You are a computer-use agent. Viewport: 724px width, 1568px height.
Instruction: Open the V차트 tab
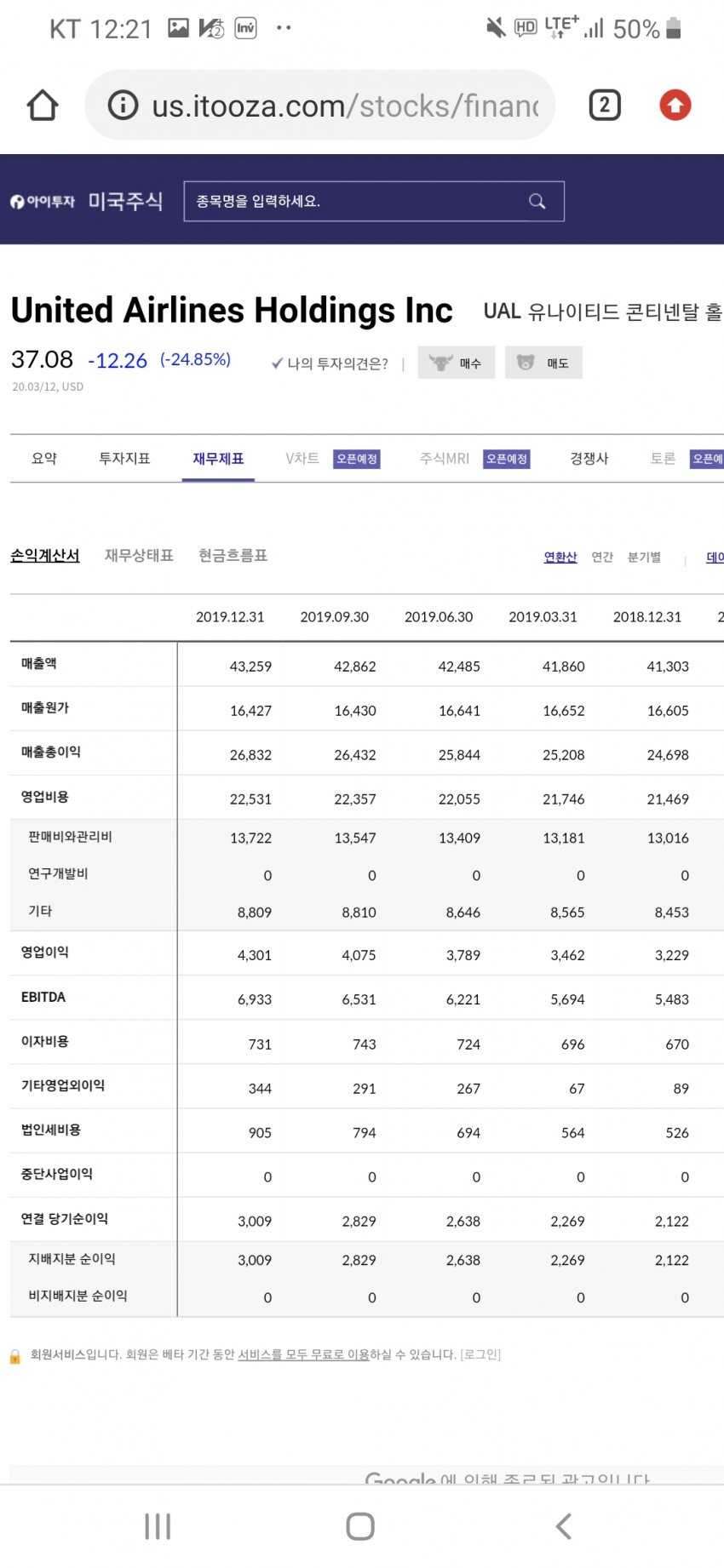[302, 458]
